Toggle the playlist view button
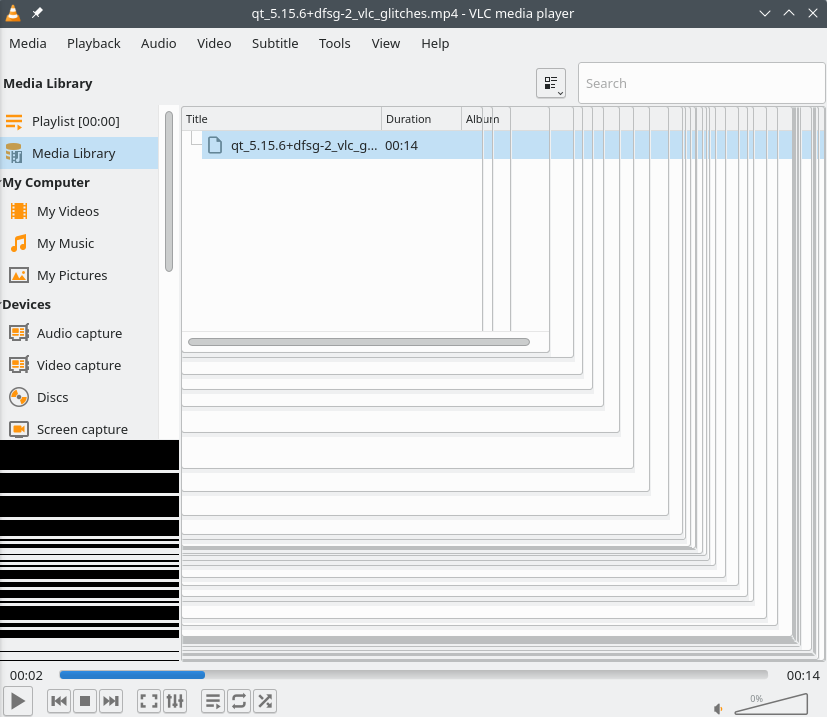 coord(213,701)
